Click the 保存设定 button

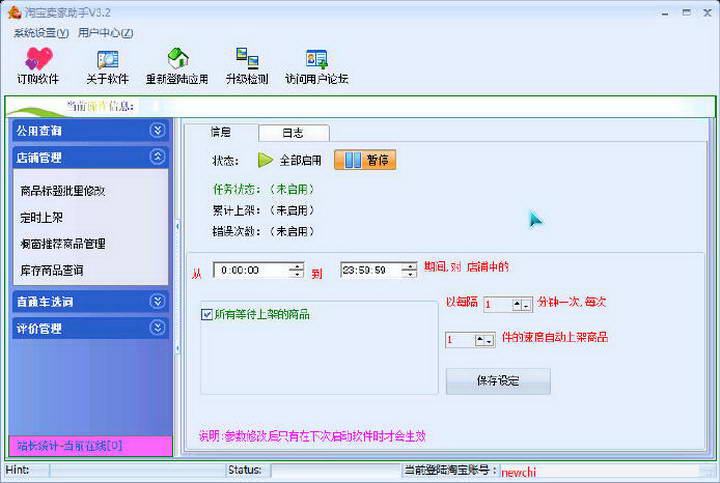(497, 381)
